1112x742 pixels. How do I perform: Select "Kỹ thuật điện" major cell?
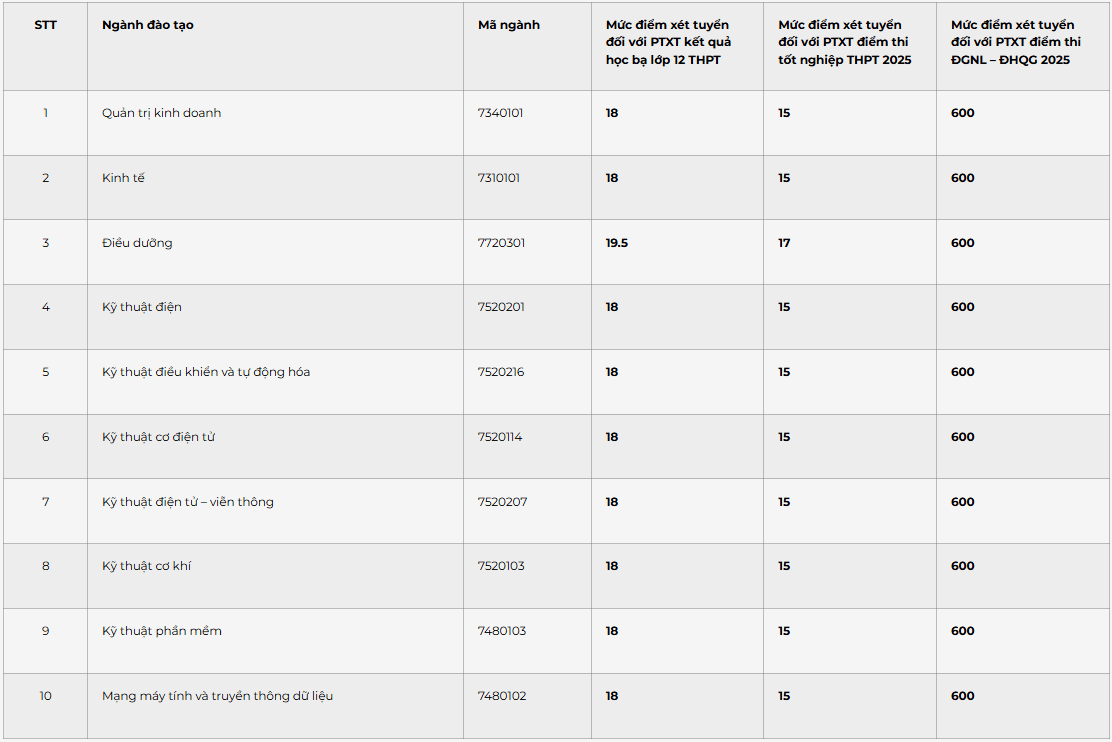point(142,307)
